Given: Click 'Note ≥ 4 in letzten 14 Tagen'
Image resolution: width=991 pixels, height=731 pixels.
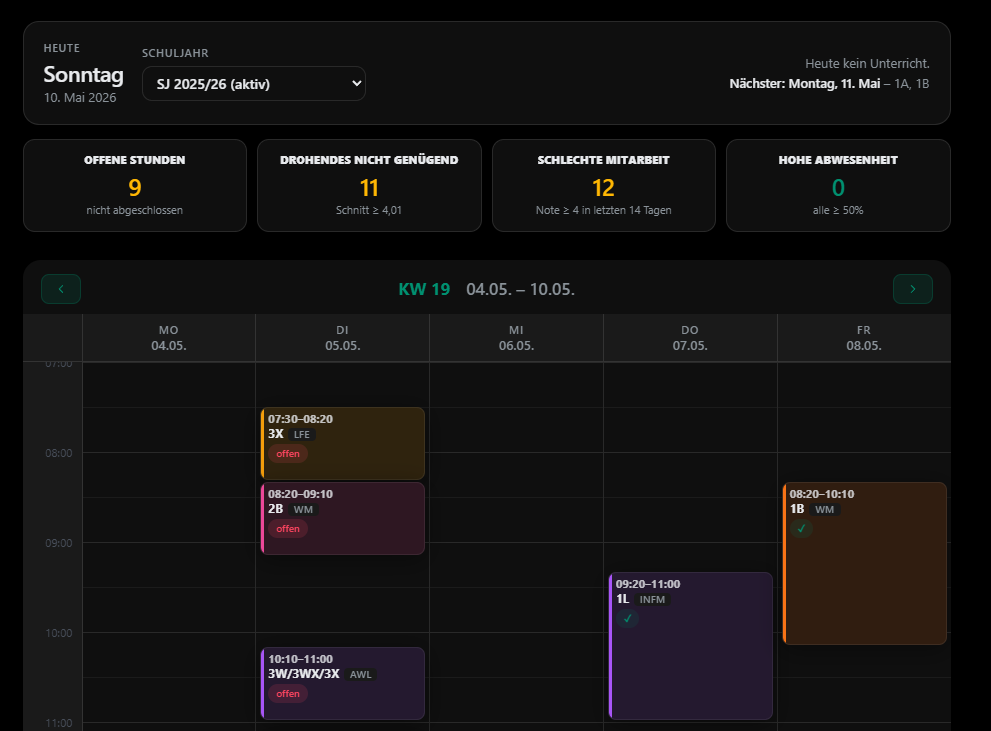Looking at the screenshot, I should [x=604, y=210].
